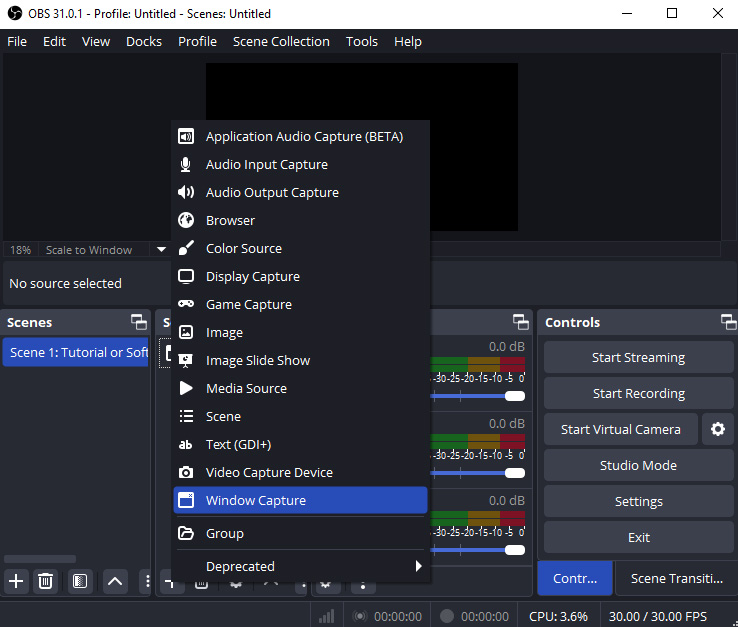Open scene filters icon in Scenes toolbar

[x=80, y=581]
